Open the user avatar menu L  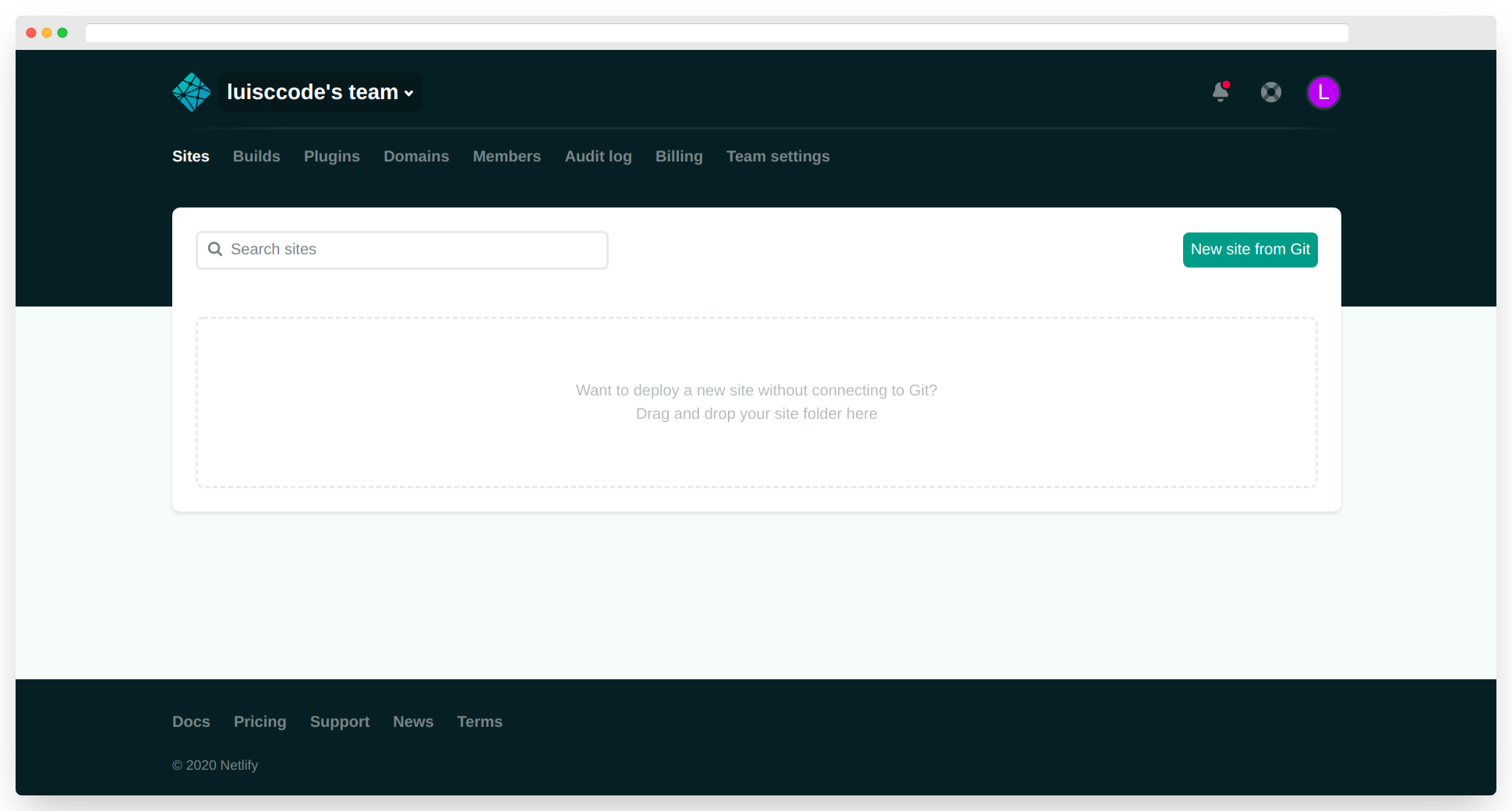click(x=1323, y=92)
